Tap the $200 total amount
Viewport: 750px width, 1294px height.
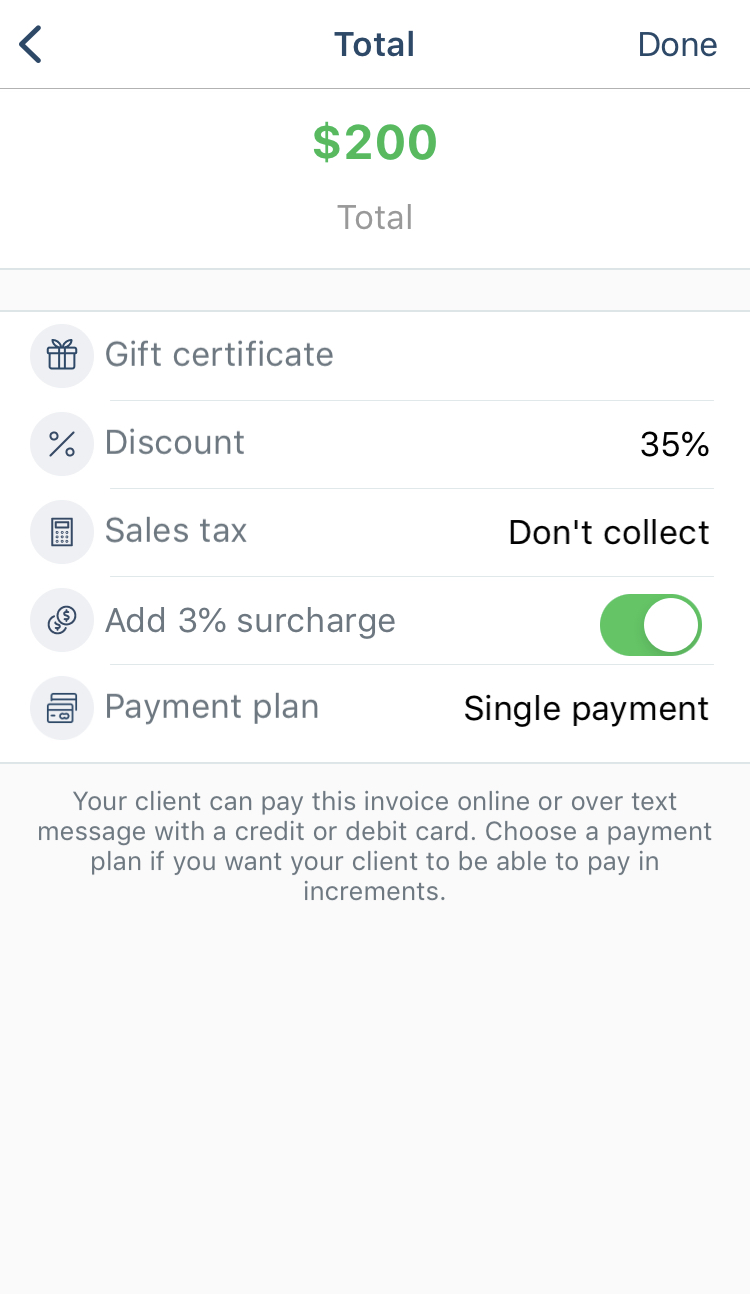375,142
